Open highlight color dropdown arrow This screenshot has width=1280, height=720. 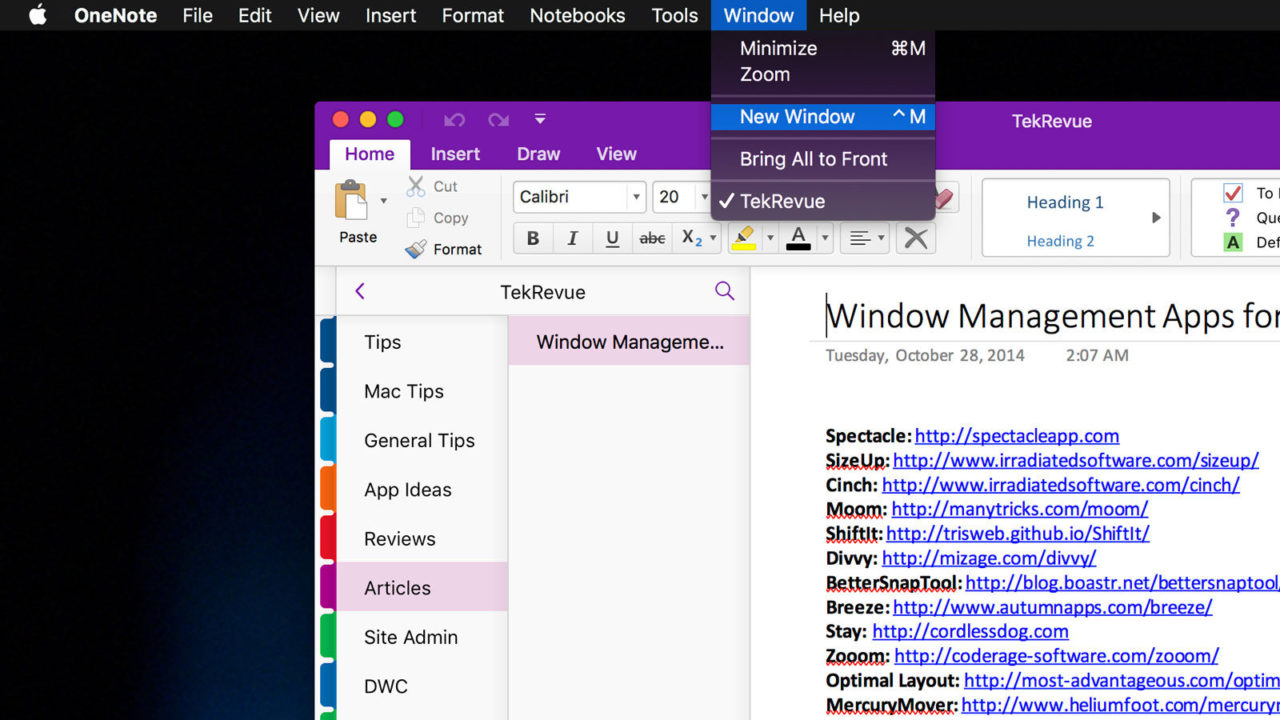tap(770, 238)
